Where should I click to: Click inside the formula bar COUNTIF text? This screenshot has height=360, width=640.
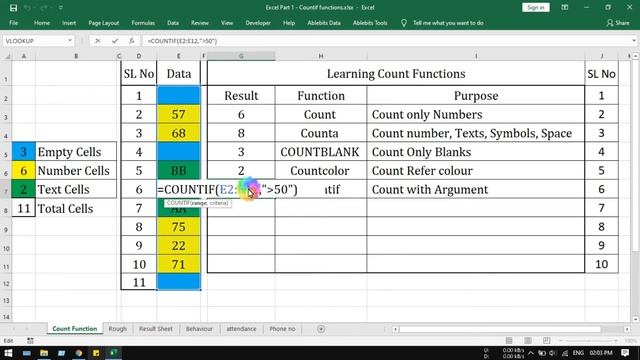[182, 41]
